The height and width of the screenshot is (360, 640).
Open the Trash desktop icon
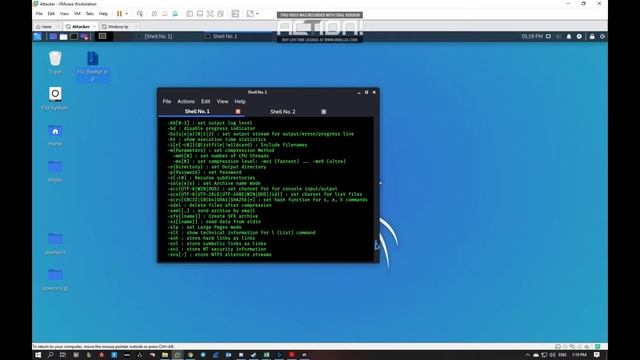[x=55, y=62]
